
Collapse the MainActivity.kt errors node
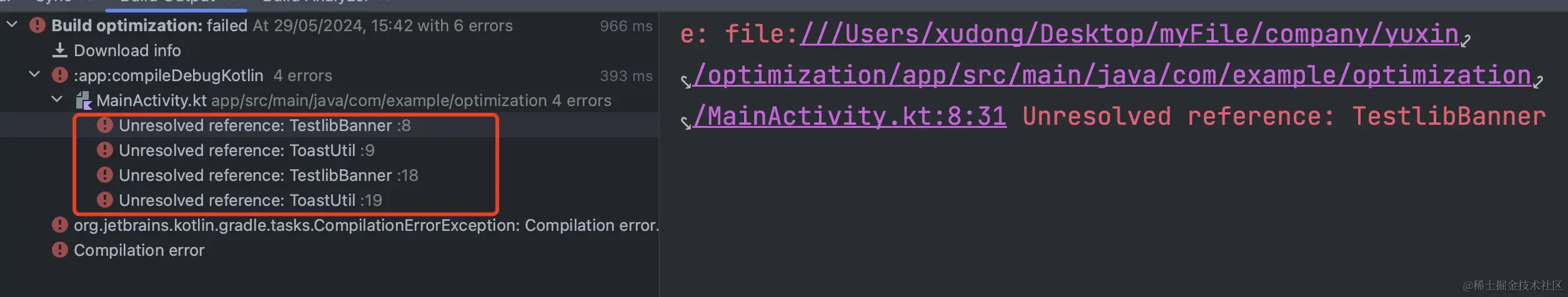57,100
